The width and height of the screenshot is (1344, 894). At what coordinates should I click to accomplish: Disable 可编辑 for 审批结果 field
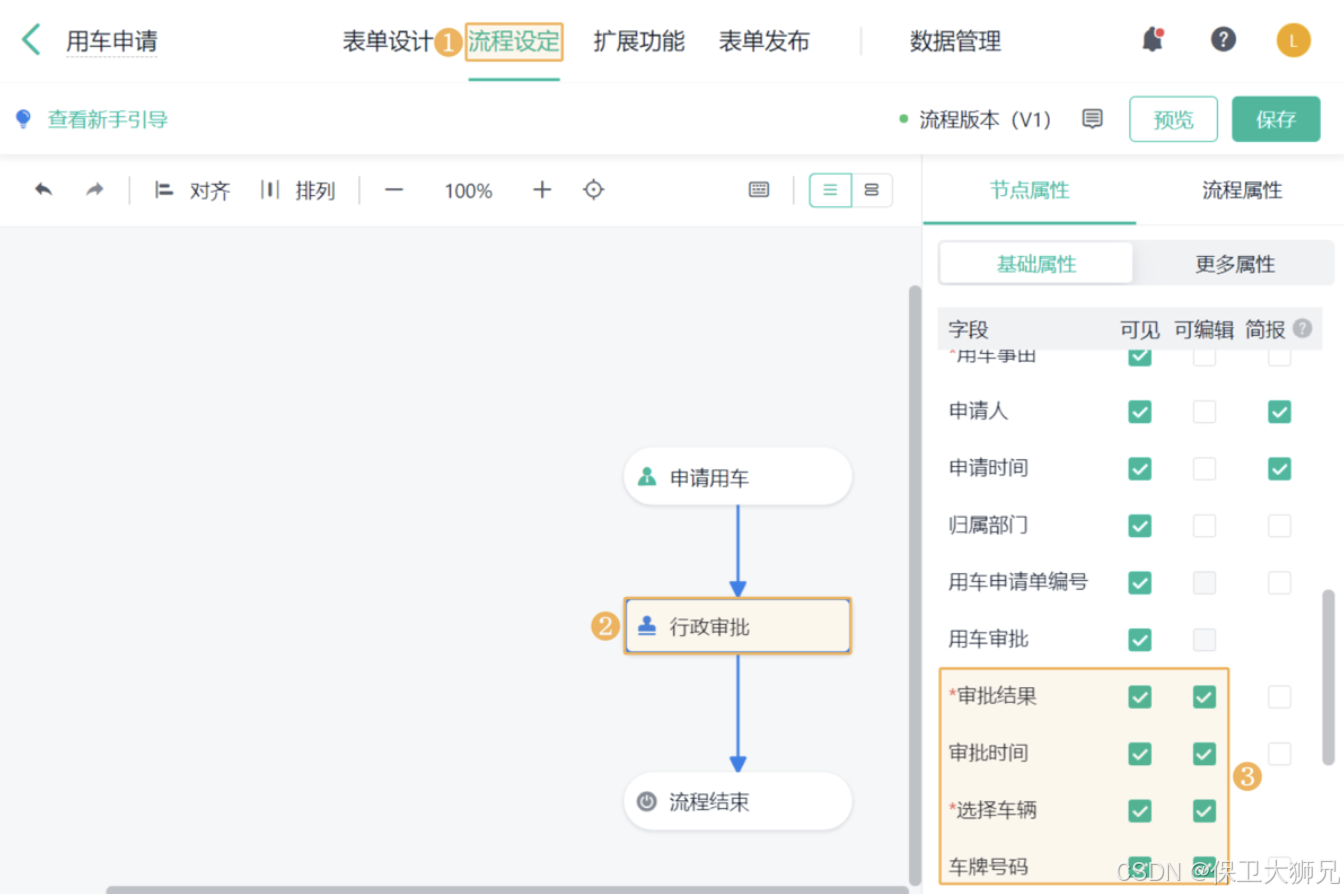tap(1204, 696)
